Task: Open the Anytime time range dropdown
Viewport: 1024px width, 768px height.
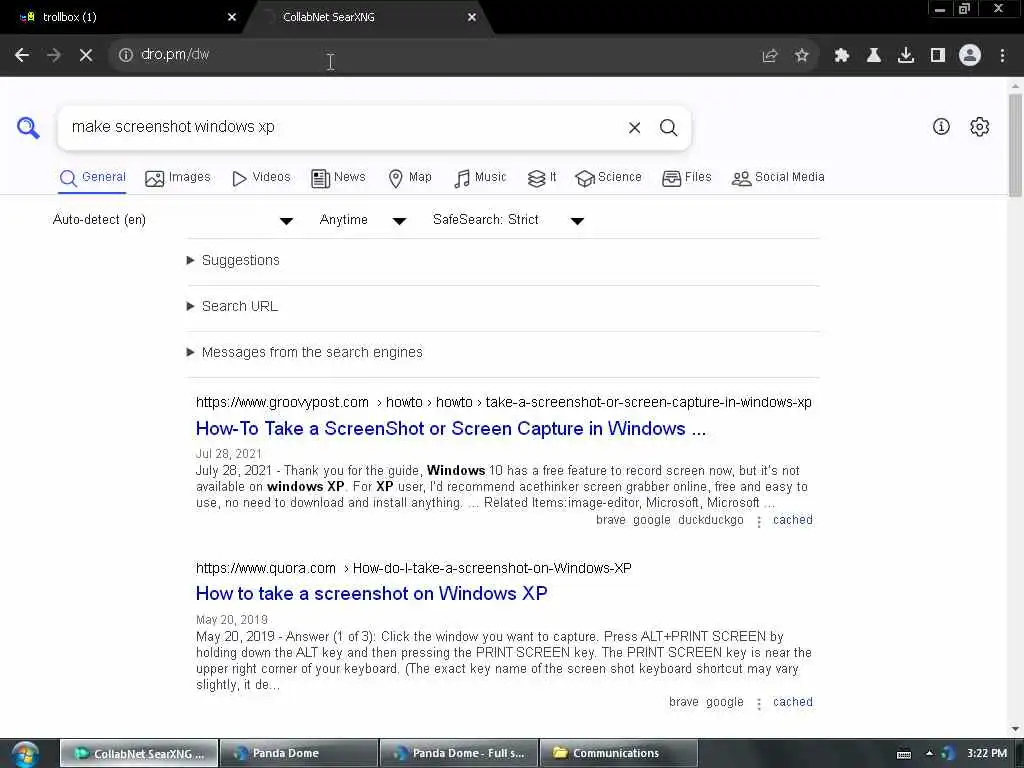Action: point(362,220)
